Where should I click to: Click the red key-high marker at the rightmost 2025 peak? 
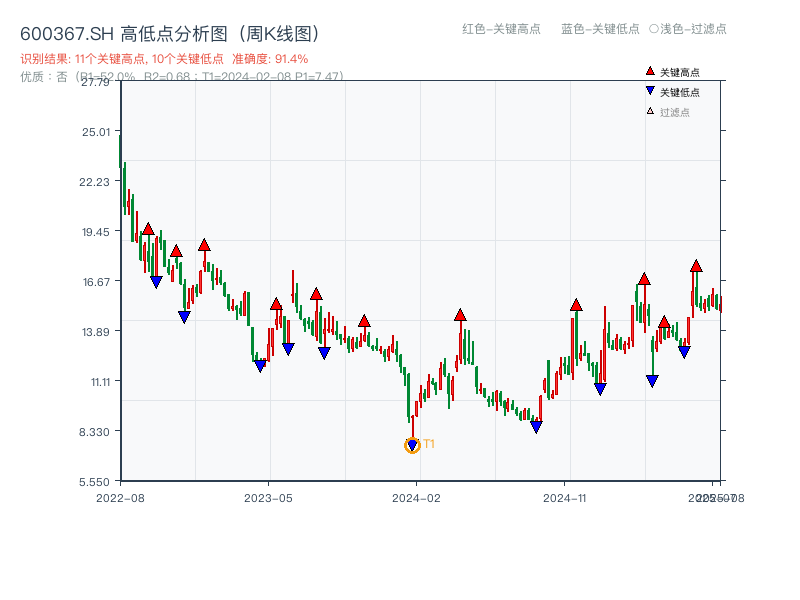(x=695, y=267)
